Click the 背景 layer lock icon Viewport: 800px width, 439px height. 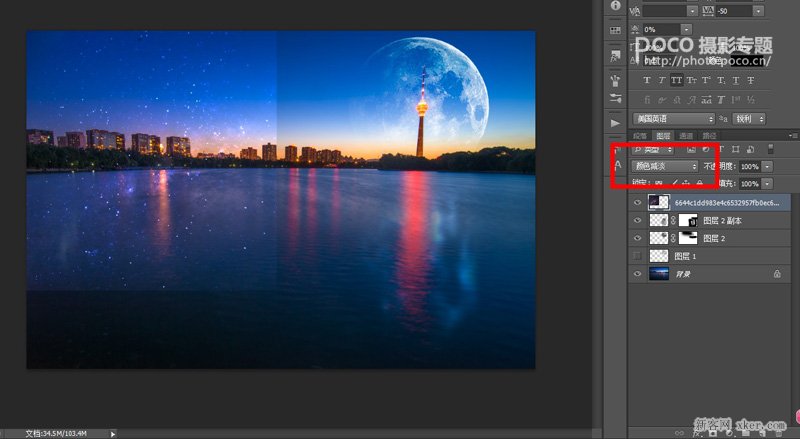click(x=777, y=274)
